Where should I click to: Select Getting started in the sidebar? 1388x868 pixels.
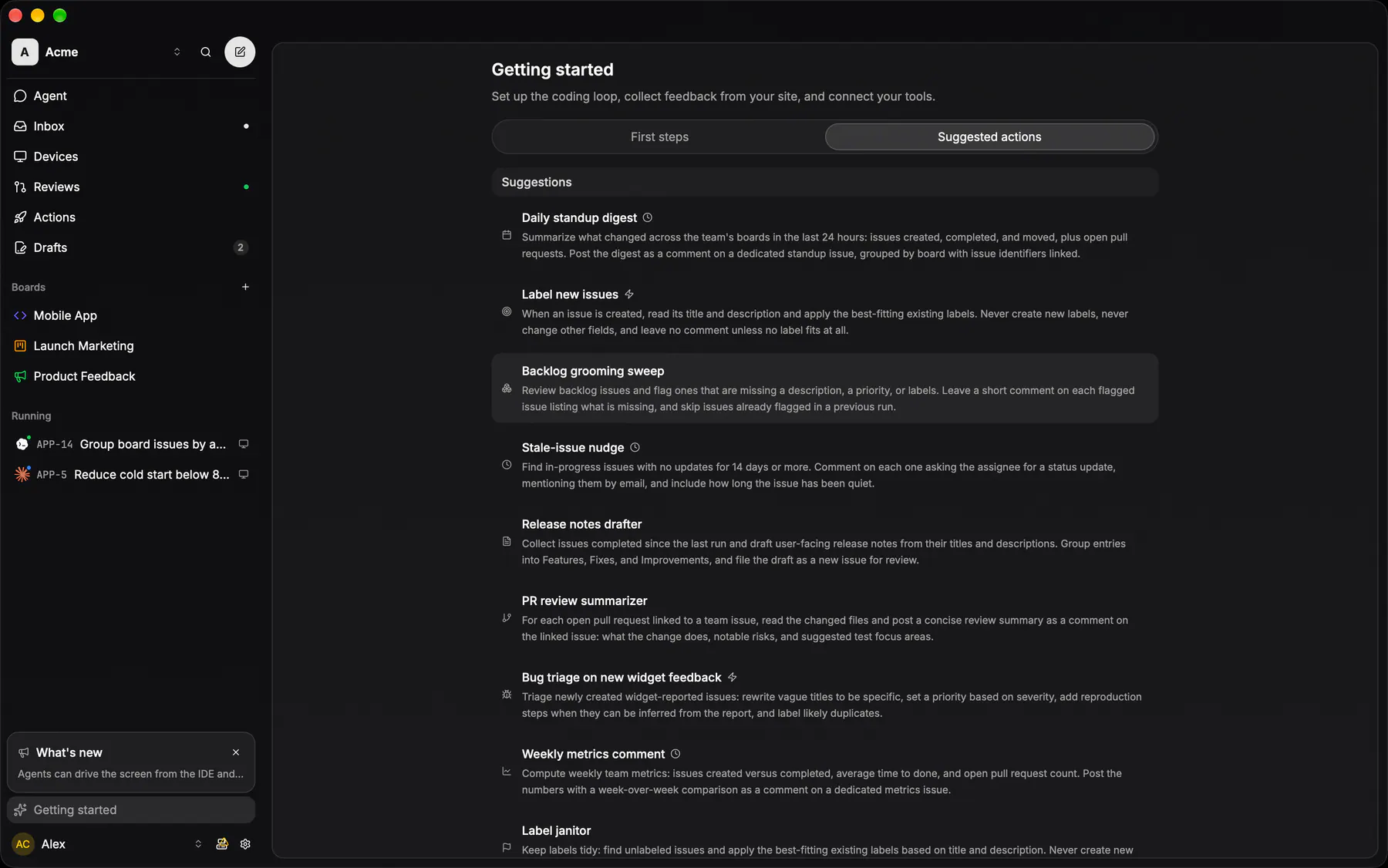click(x=131, y=810)
